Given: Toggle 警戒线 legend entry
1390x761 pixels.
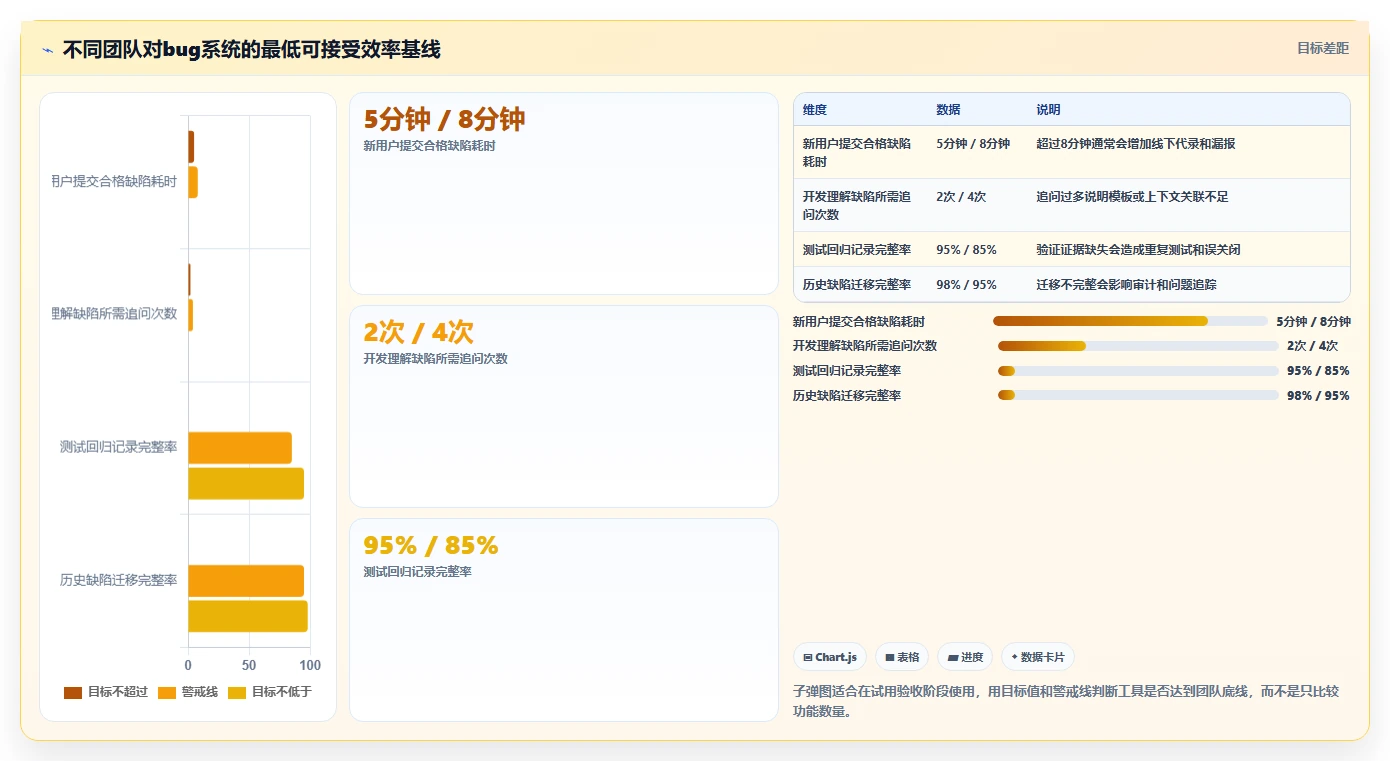Looking at the screenshot, I should coord(187,692).
